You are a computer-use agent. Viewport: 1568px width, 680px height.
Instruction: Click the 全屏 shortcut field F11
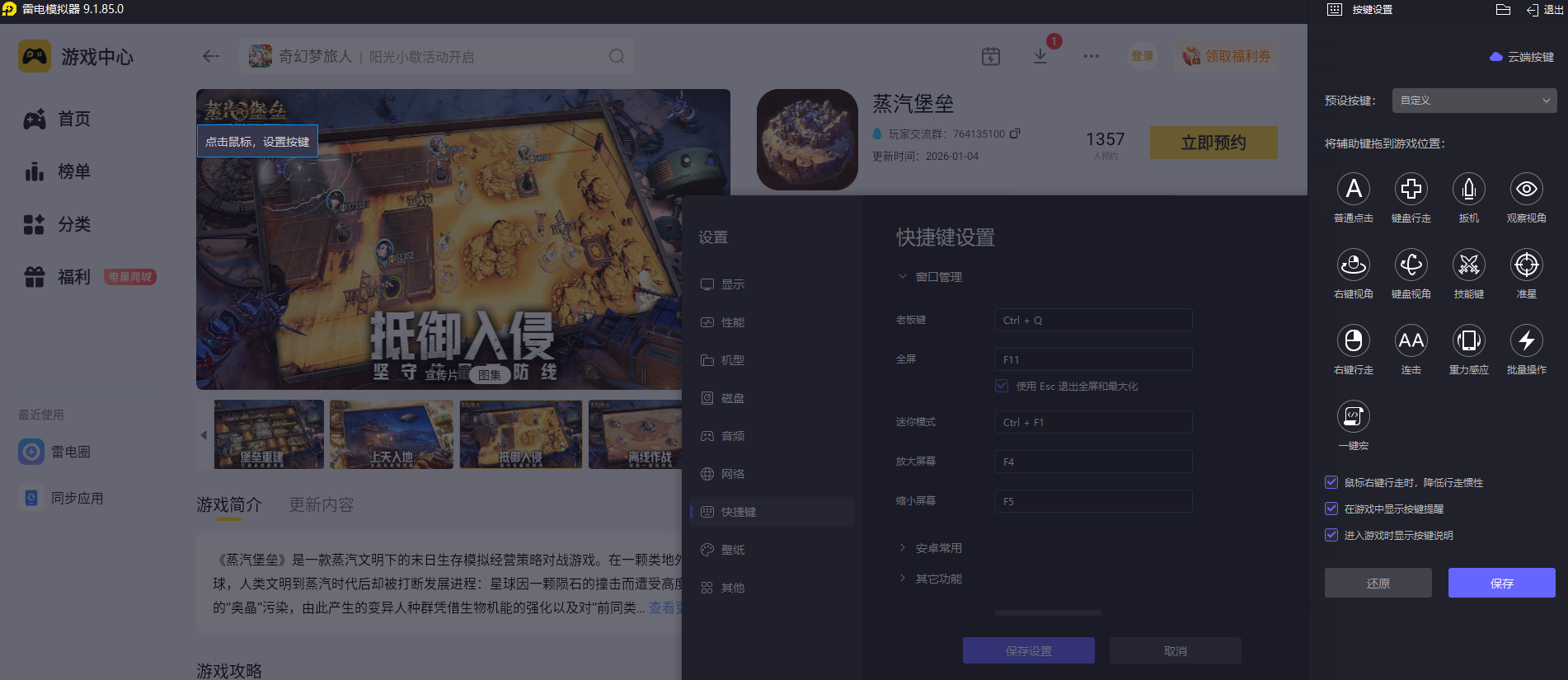click(1093, 359)
